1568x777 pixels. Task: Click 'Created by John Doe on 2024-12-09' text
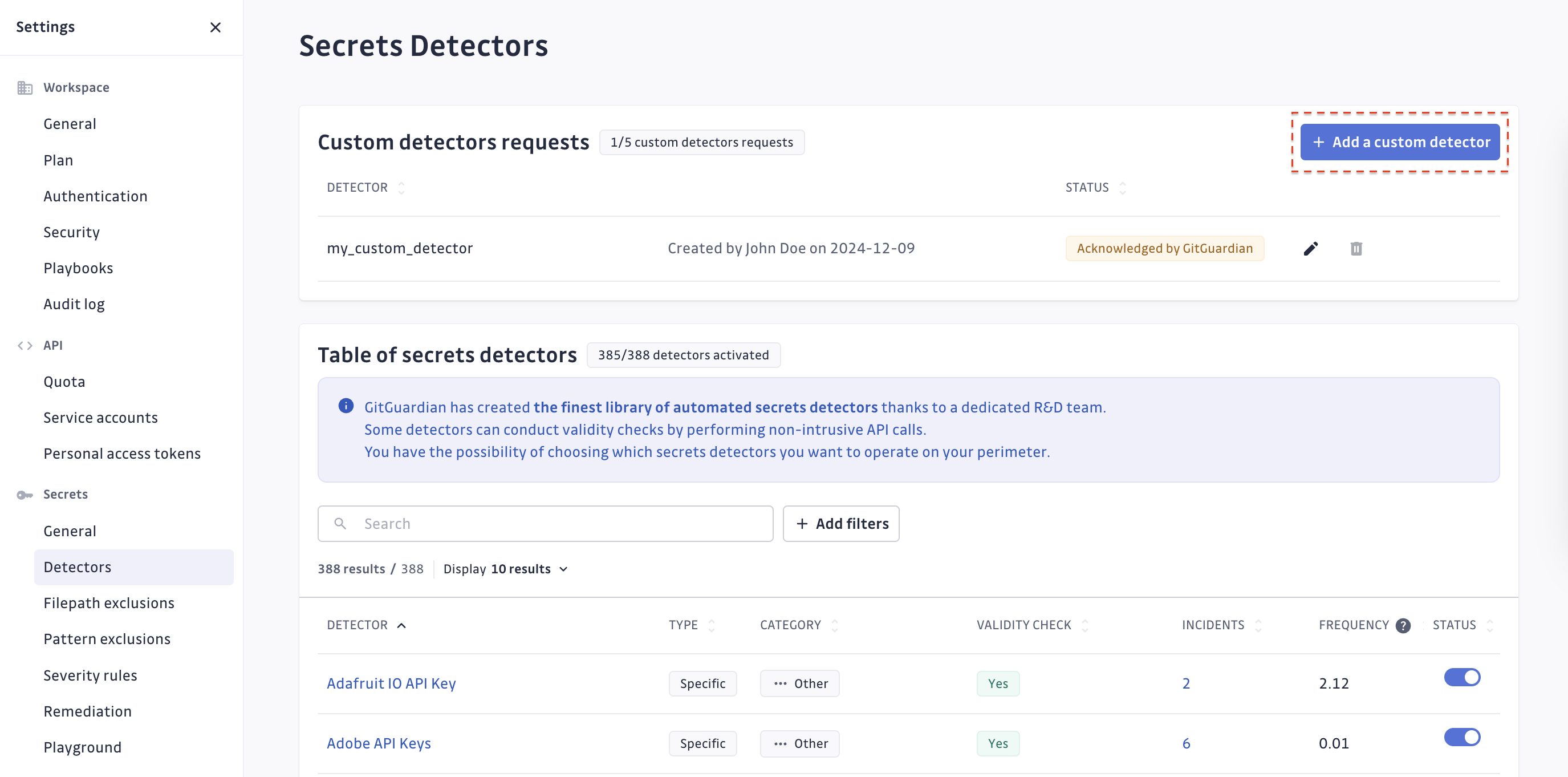(x=791, y=248)
